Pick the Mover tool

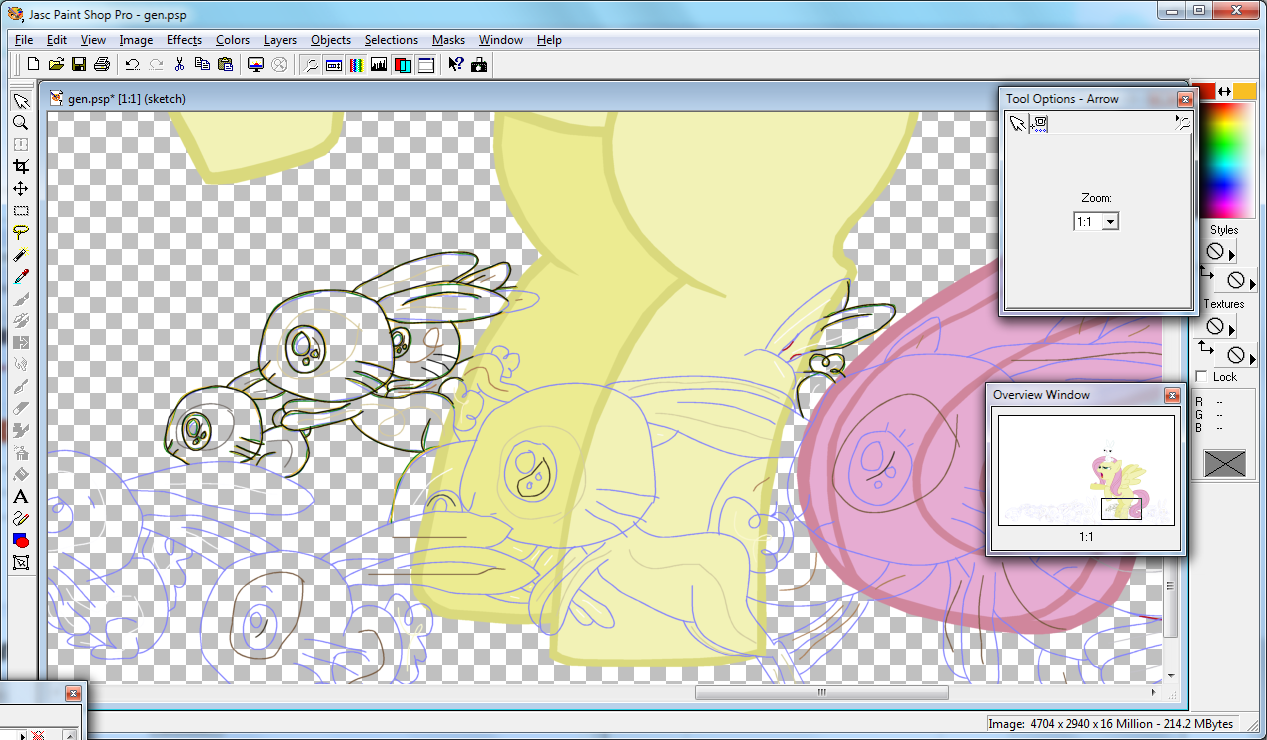point(20,189)
